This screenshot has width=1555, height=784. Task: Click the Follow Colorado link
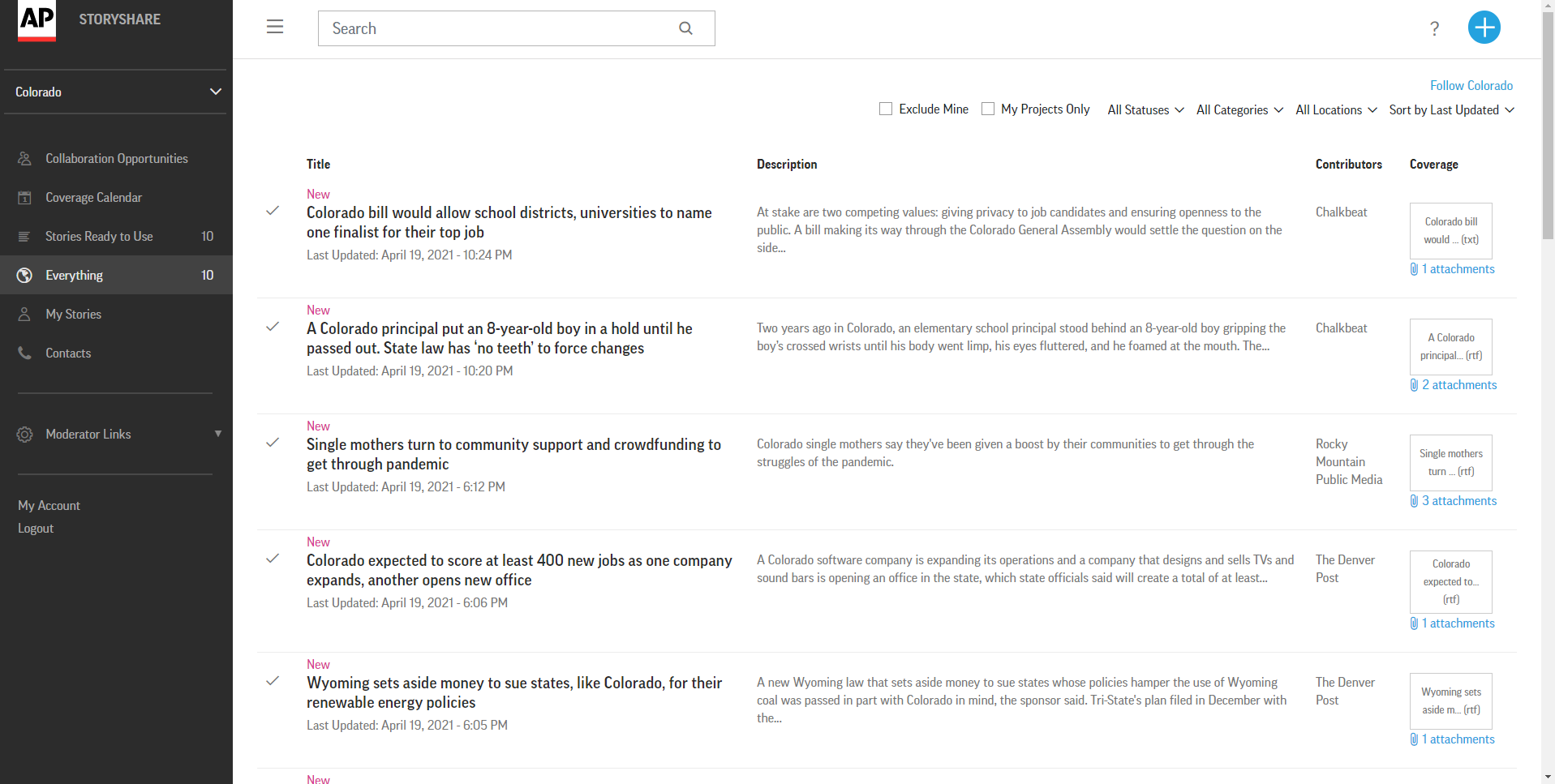click(x=1471, y=86)
